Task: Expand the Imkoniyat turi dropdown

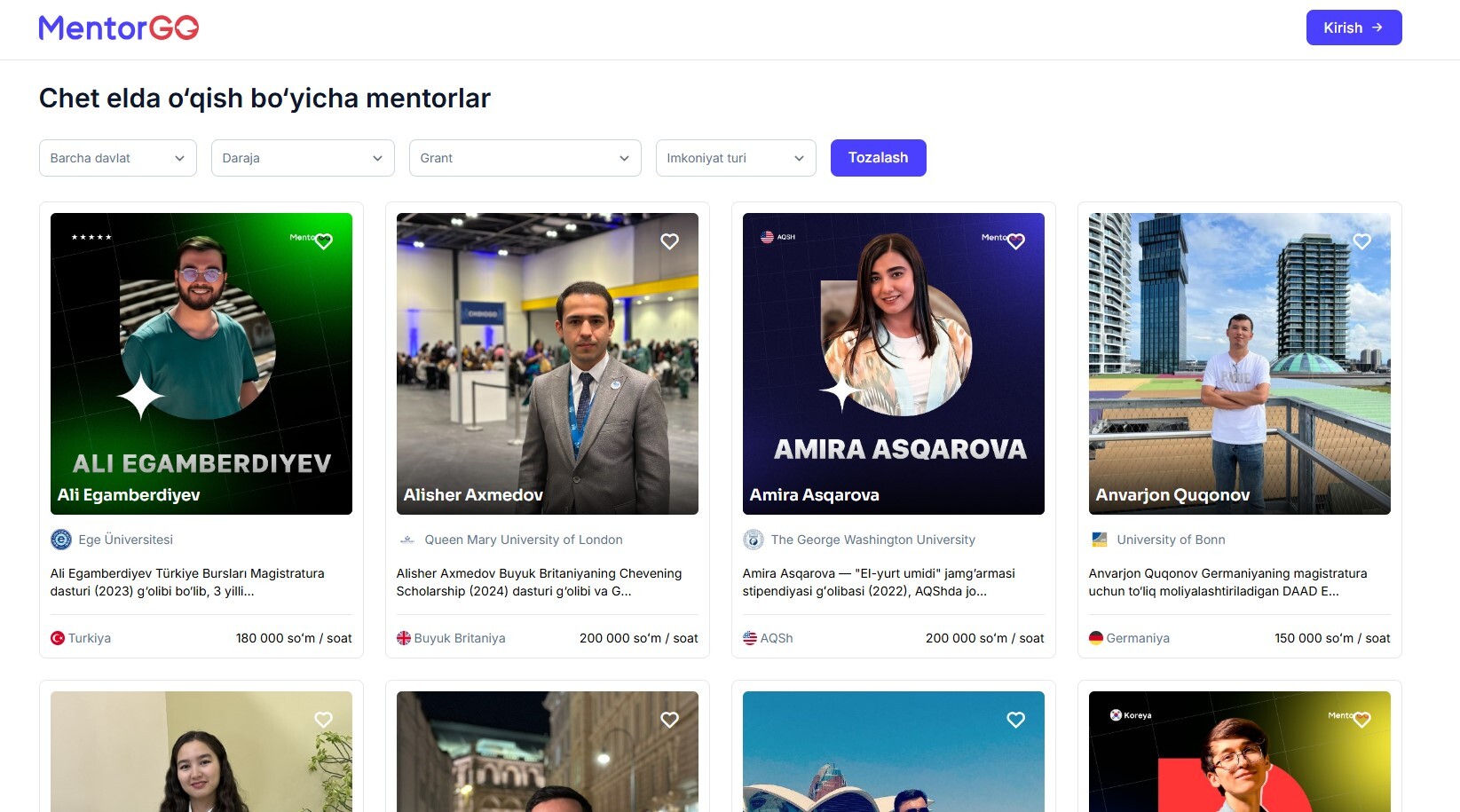Action: click(x=736, y=158)
